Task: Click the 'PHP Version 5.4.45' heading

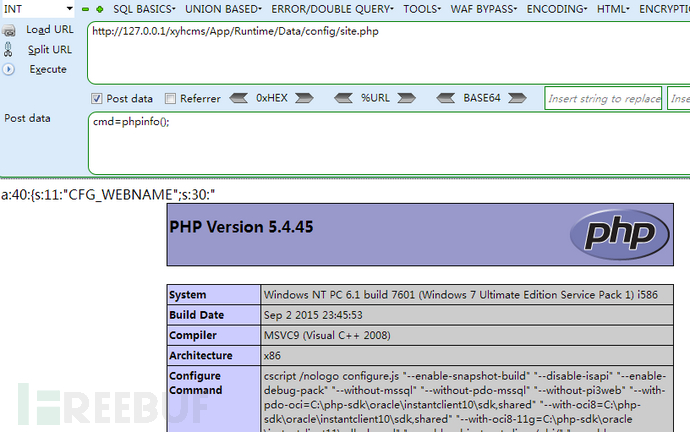Action: tap(241, 227)
